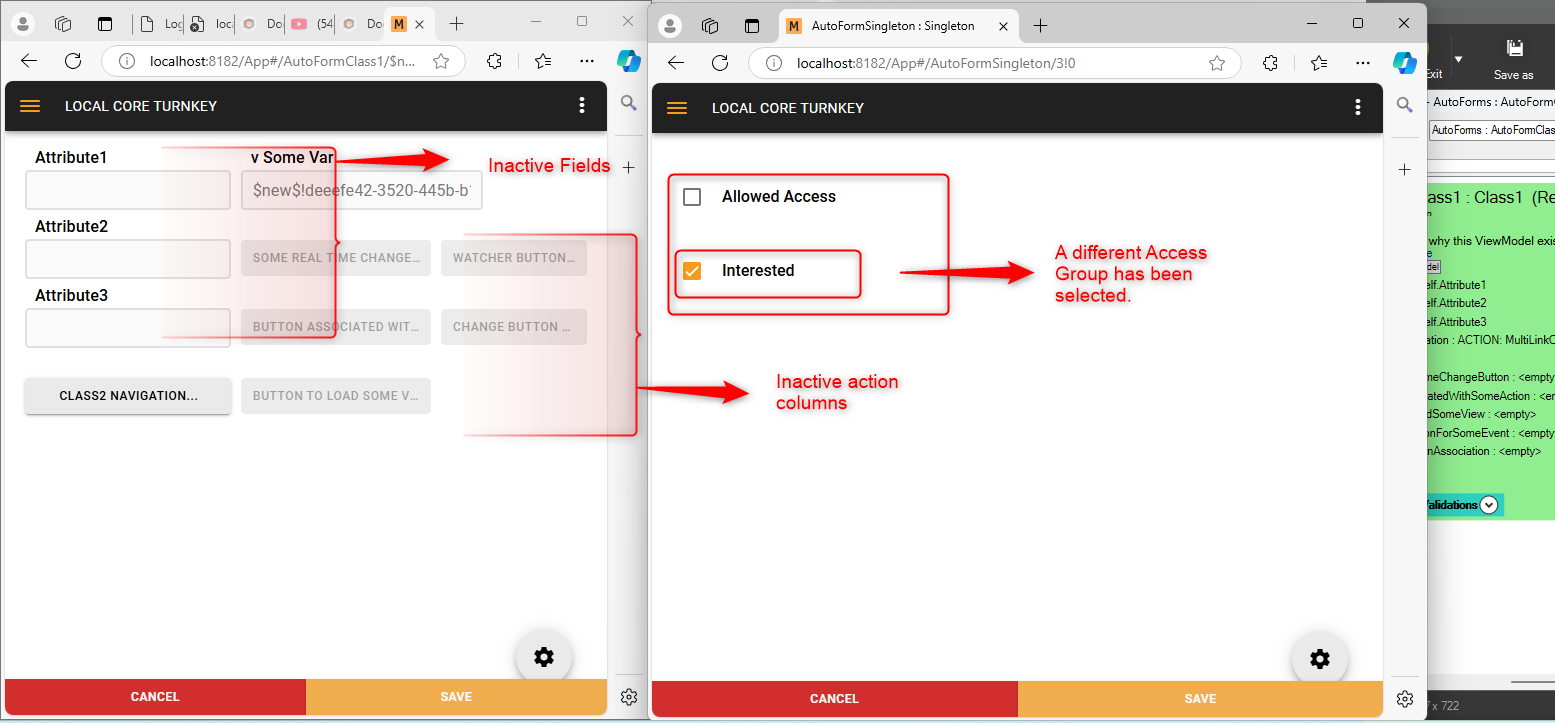Refresh the AutoFormSingleton page
This screenshot has width=1555, height=723.
point(720,63)
